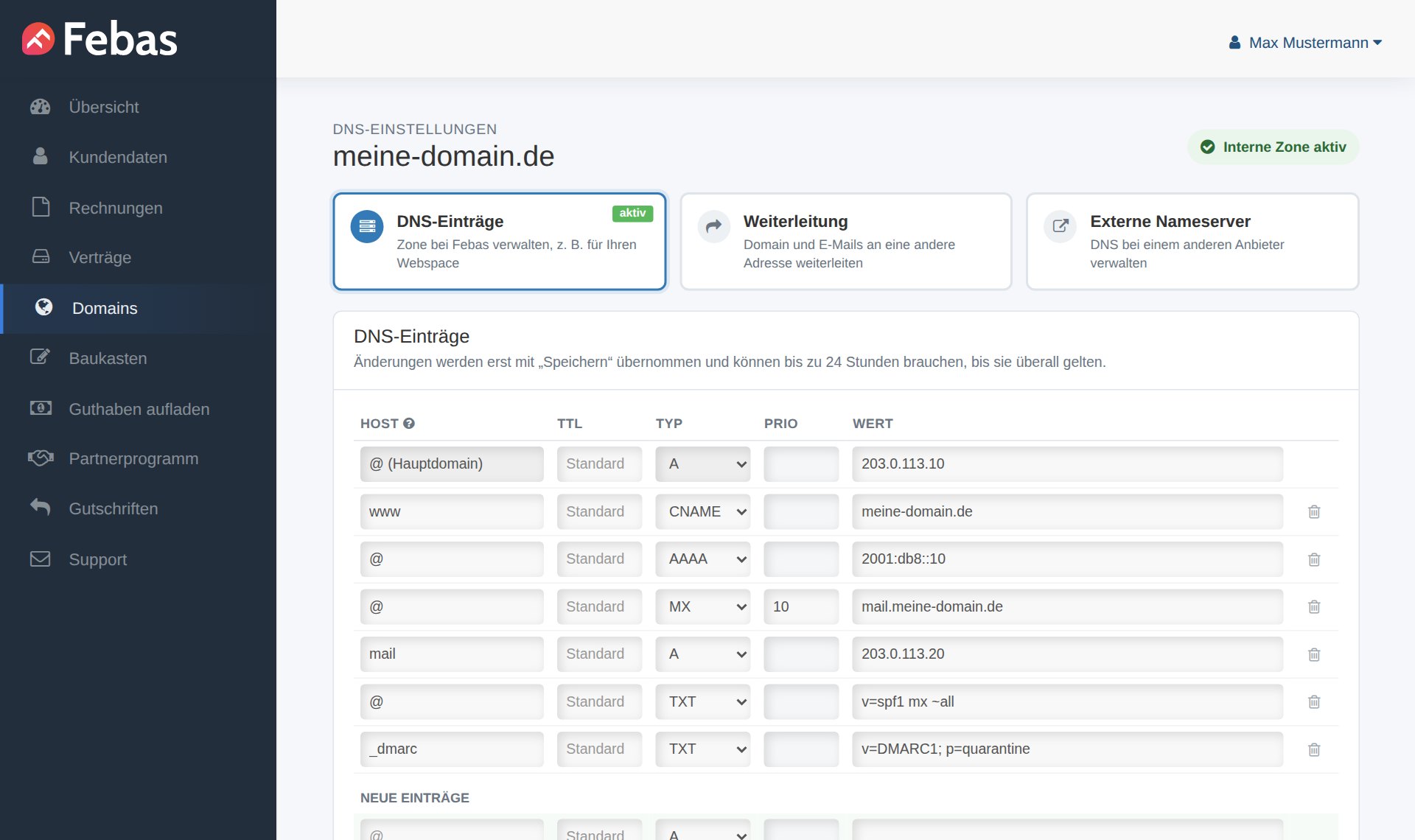Click the TTL field in the www row
This screenshot has width=1415, height=840.
599,511
